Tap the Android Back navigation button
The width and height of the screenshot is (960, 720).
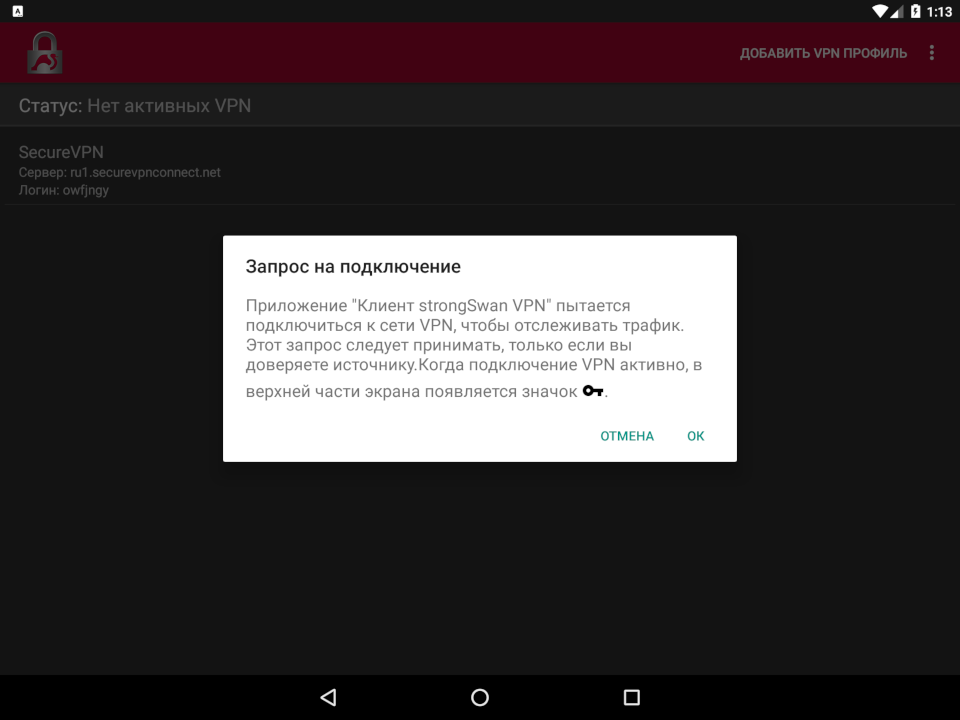(x=329, y=697)
